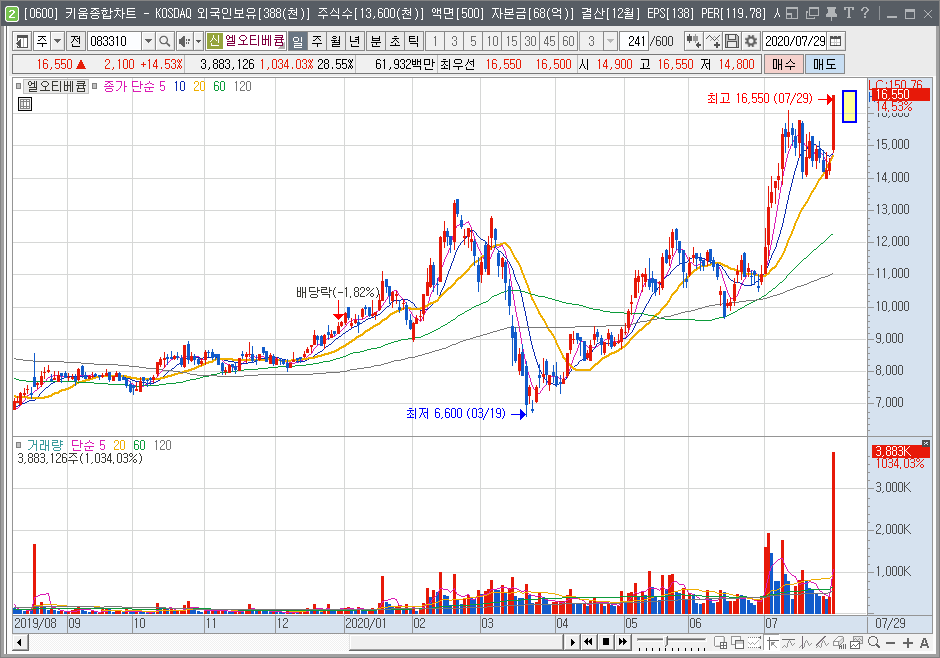Click the 매도 sell button

tap(825, 64)
